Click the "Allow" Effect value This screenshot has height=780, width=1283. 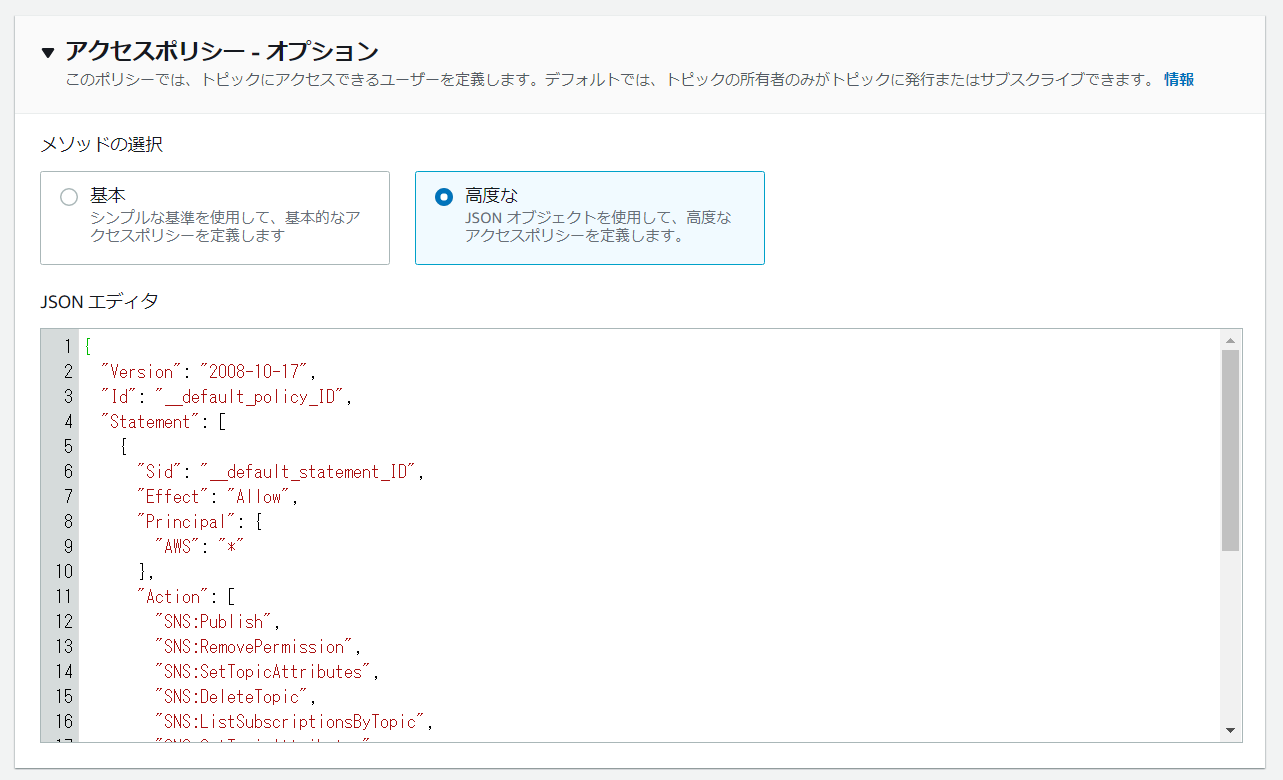(260, 497)
